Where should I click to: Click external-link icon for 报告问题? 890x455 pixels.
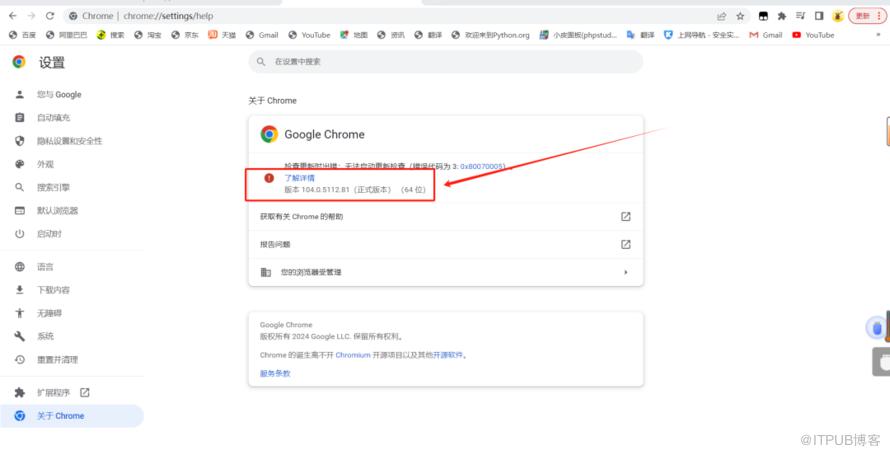[x=625, y=245]
